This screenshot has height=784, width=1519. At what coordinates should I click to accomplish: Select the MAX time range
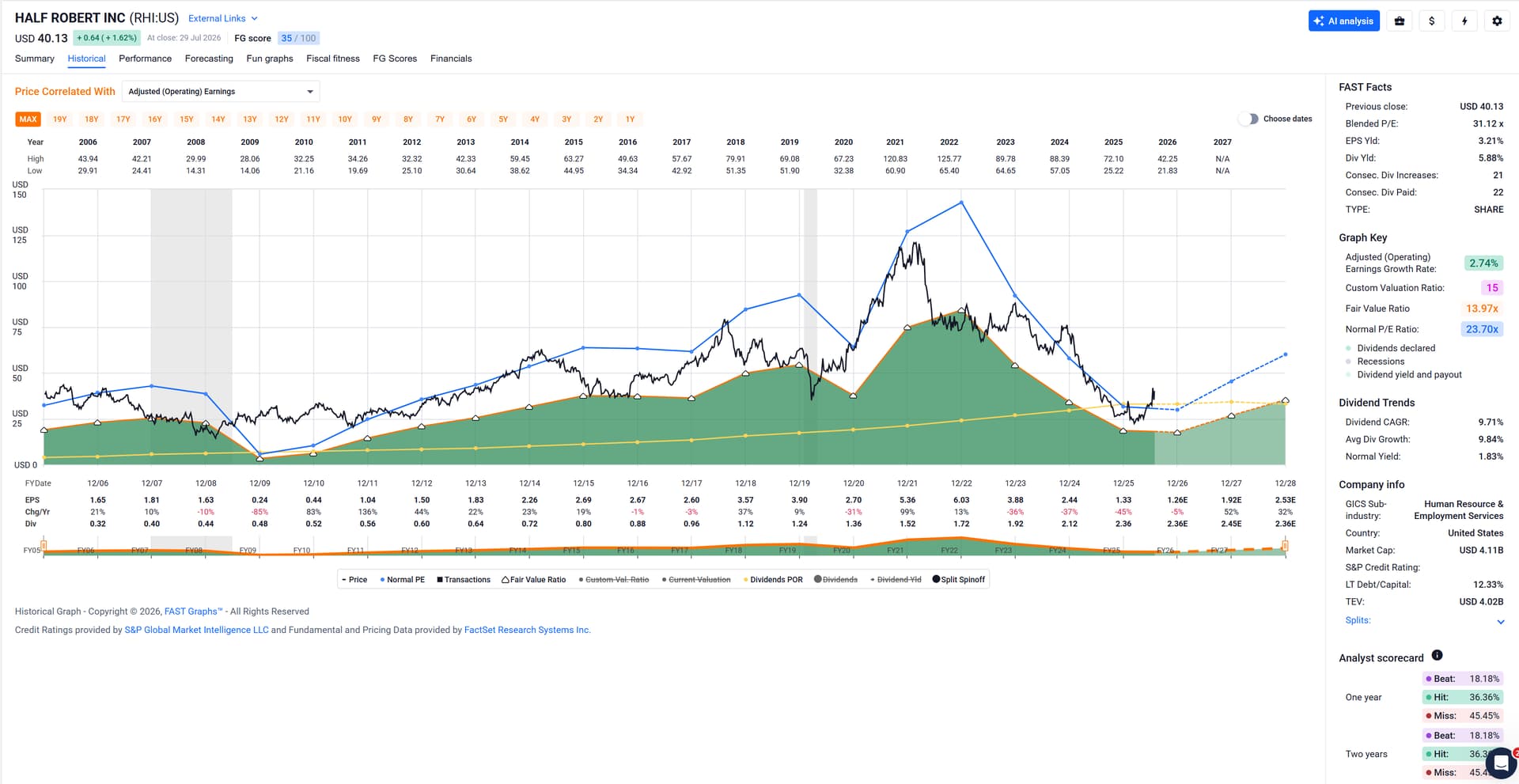28,119
